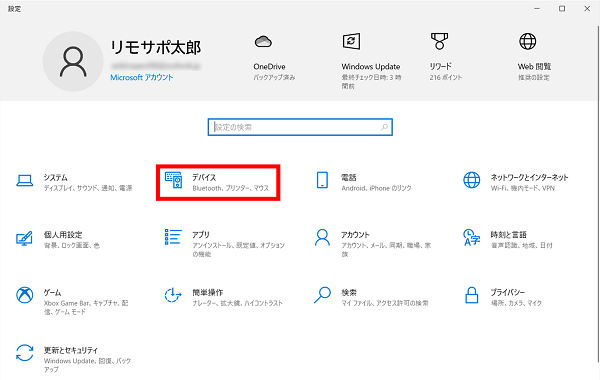Image resolution: width=600 pixels, height=380 pixels.
Task: Click the Wi-Fi、機内モード、VPN description
Action: 523,188
